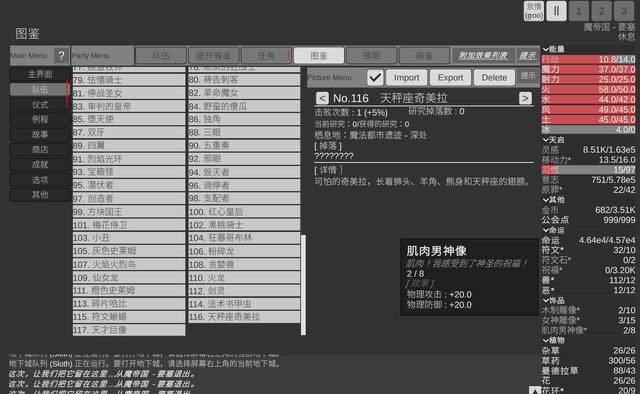
Task: Select speed setting 3
Action: coord(624,11)
